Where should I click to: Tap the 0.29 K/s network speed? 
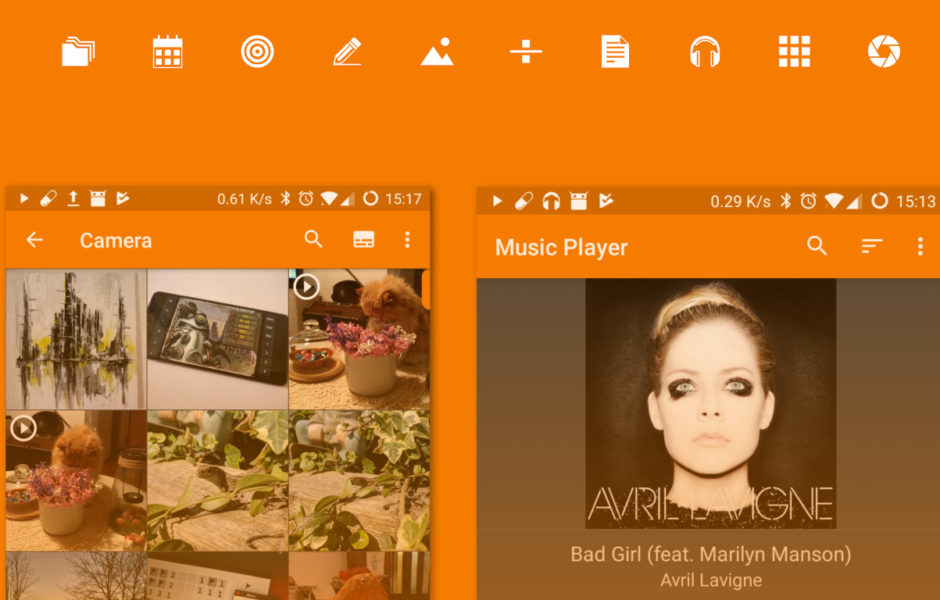click(x=740, y=201)
